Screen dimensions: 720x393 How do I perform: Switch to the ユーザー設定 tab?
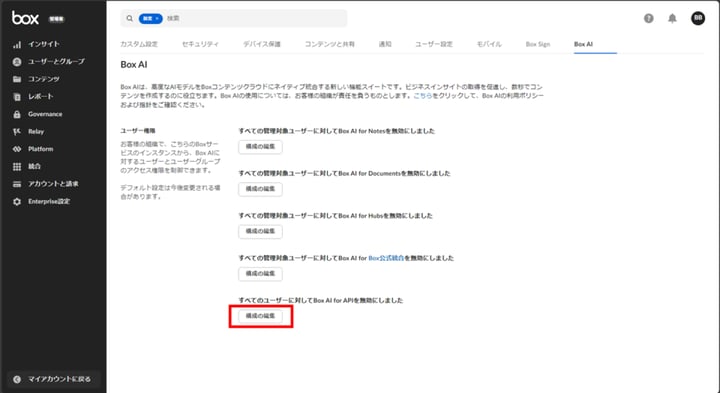(434, 44)
